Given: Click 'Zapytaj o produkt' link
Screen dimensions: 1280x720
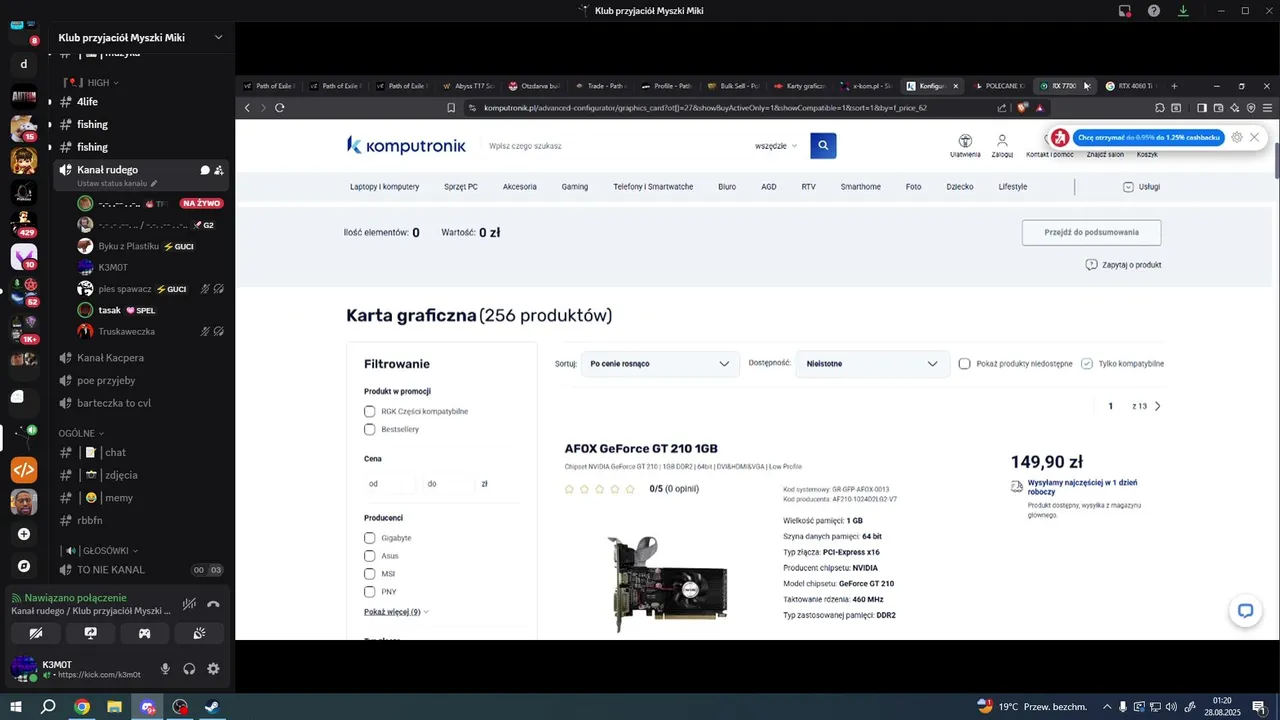Looking at the screenshot, I should point(1123,265).
